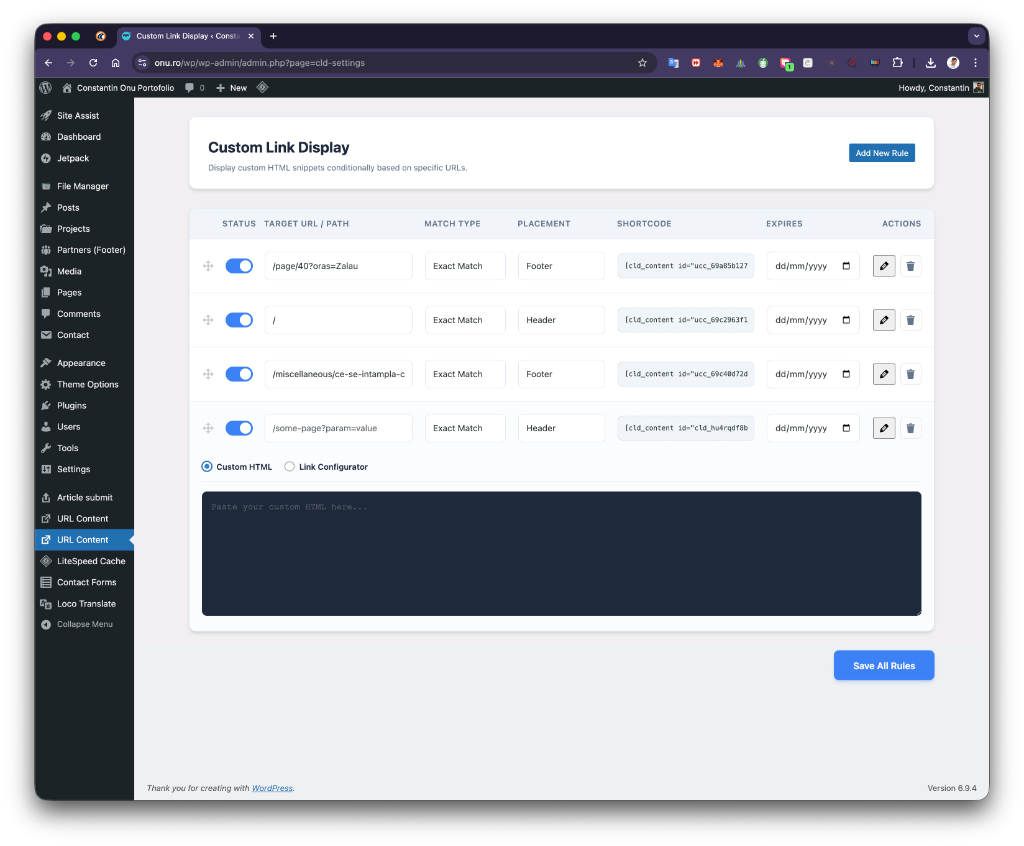
Task: Open Loco Translate sidebar item
Action: coord(86,604)
